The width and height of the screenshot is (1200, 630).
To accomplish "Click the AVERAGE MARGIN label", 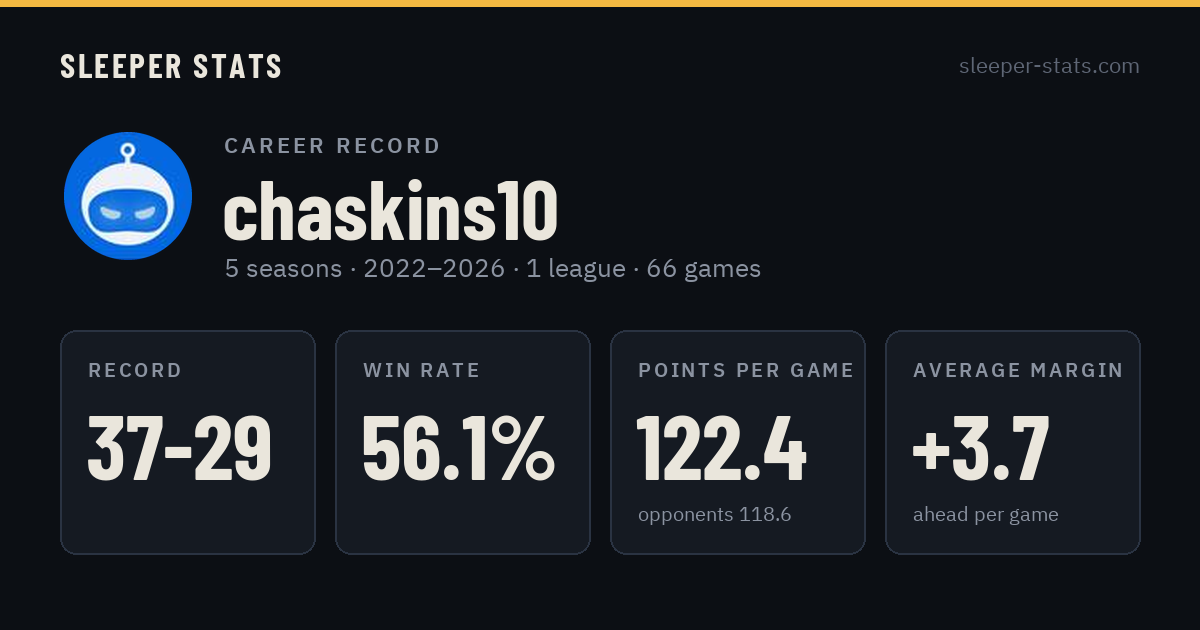I will coord(1018,371).
